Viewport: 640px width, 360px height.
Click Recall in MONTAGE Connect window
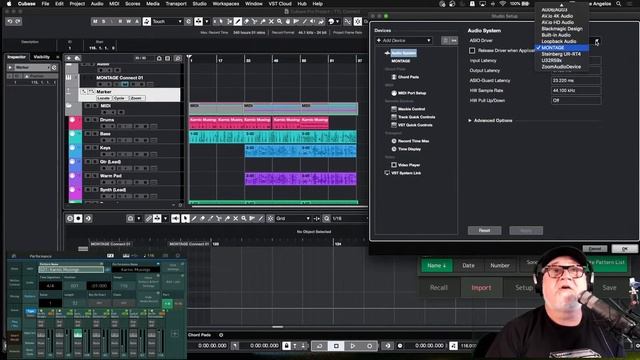(x=439, y=288)
